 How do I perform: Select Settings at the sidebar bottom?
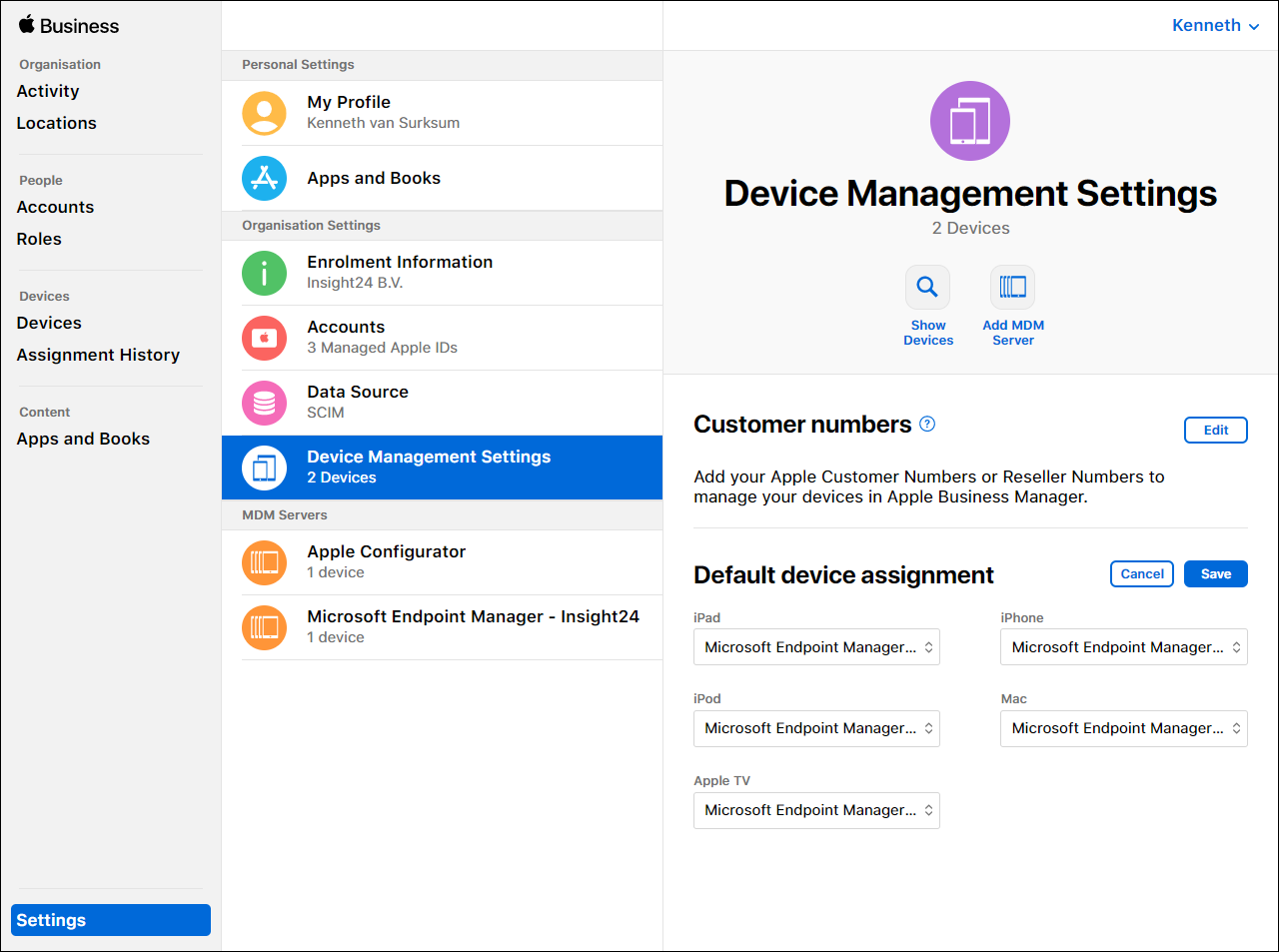111,920
